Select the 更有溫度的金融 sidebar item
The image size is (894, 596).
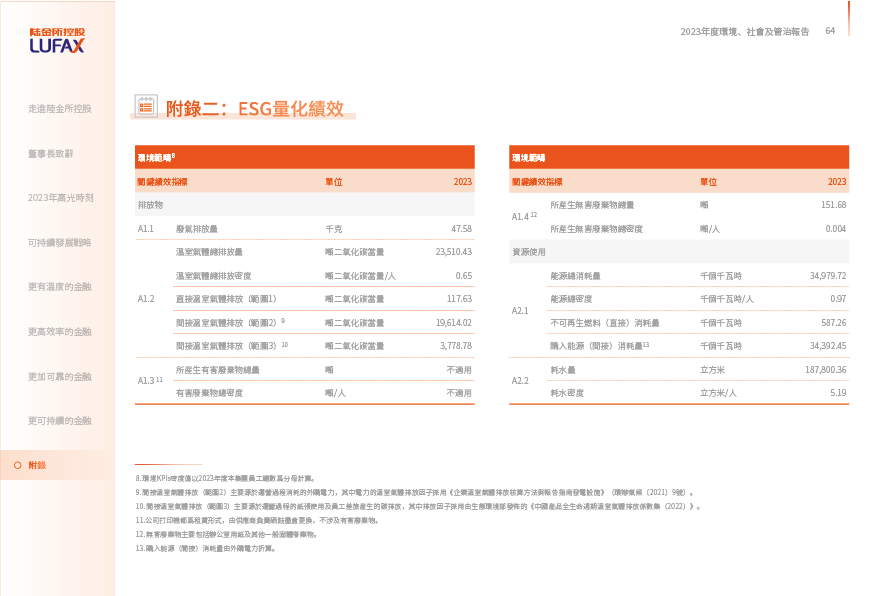[60, 287]
